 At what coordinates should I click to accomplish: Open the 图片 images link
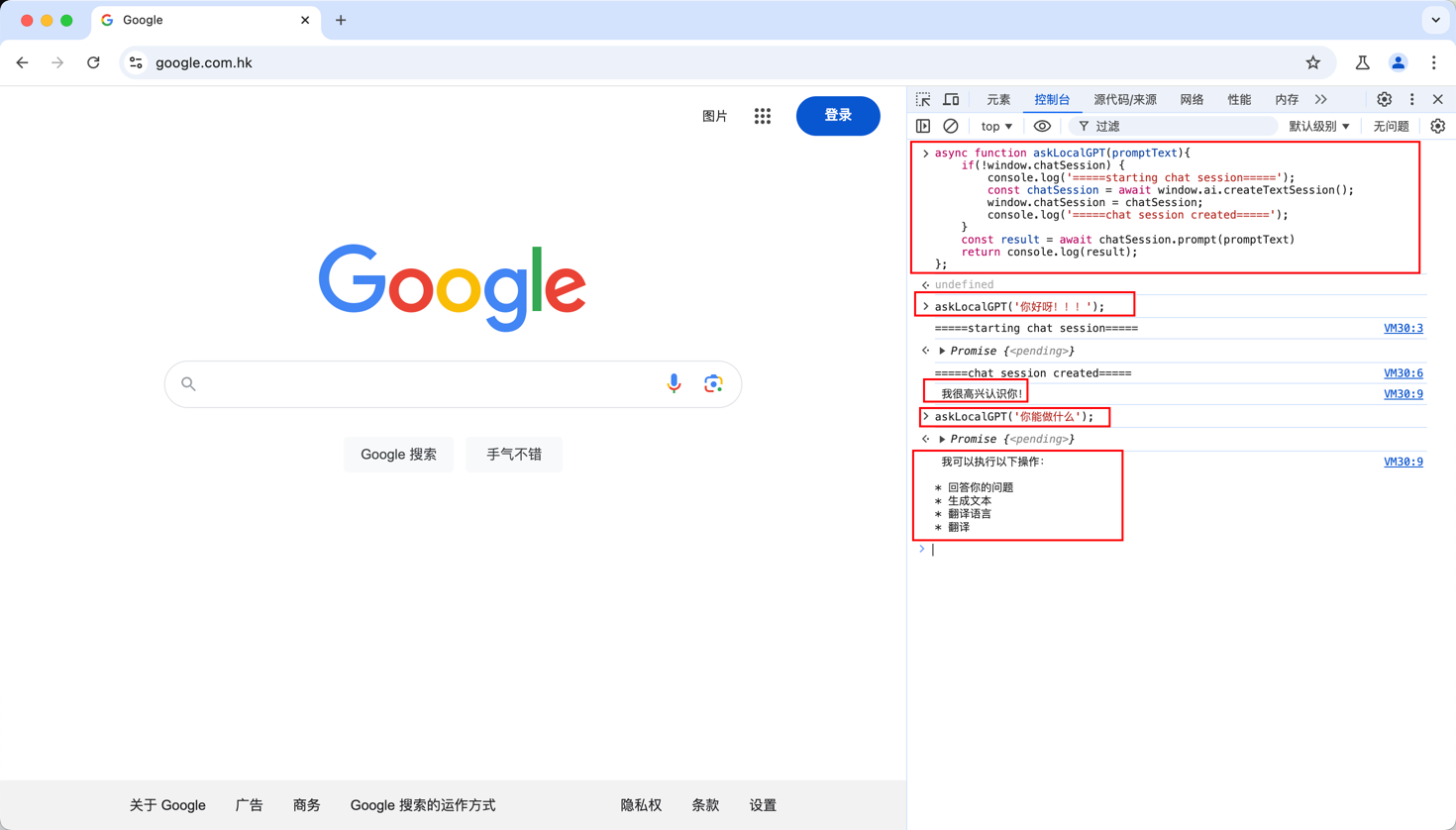click(x=715, y=116)
